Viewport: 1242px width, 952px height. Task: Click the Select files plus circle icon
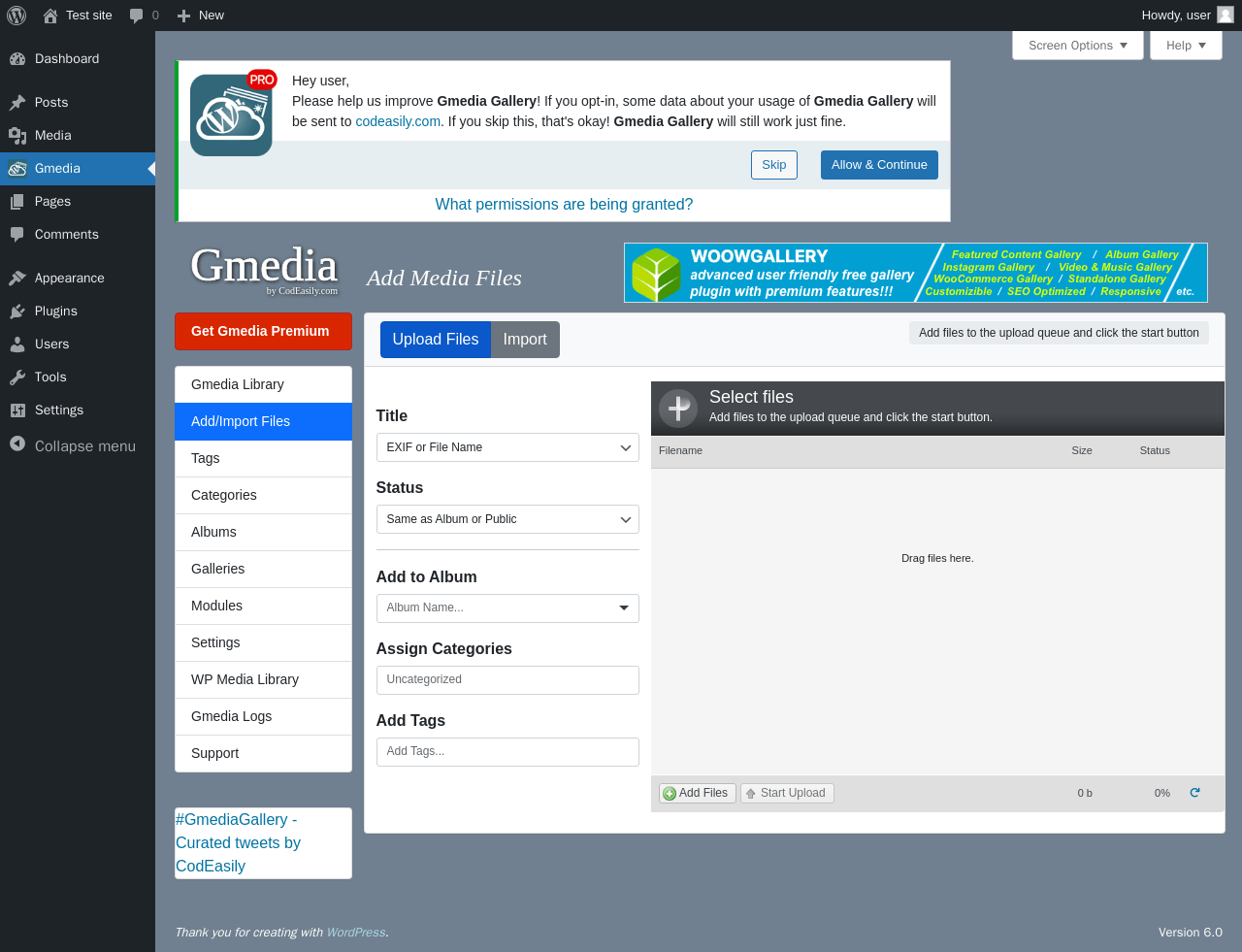[678, 409]
